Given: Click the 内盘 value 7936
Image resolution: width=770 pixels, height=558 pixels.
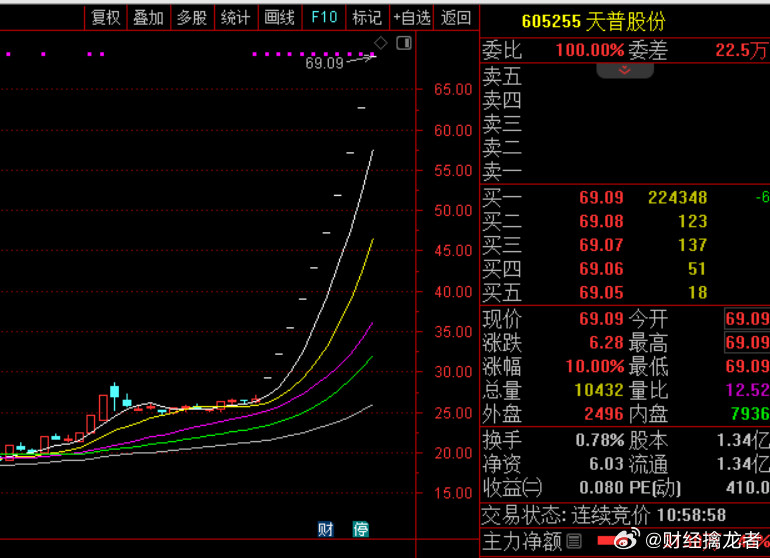Looking at the screenshot, I should (750, 414).
